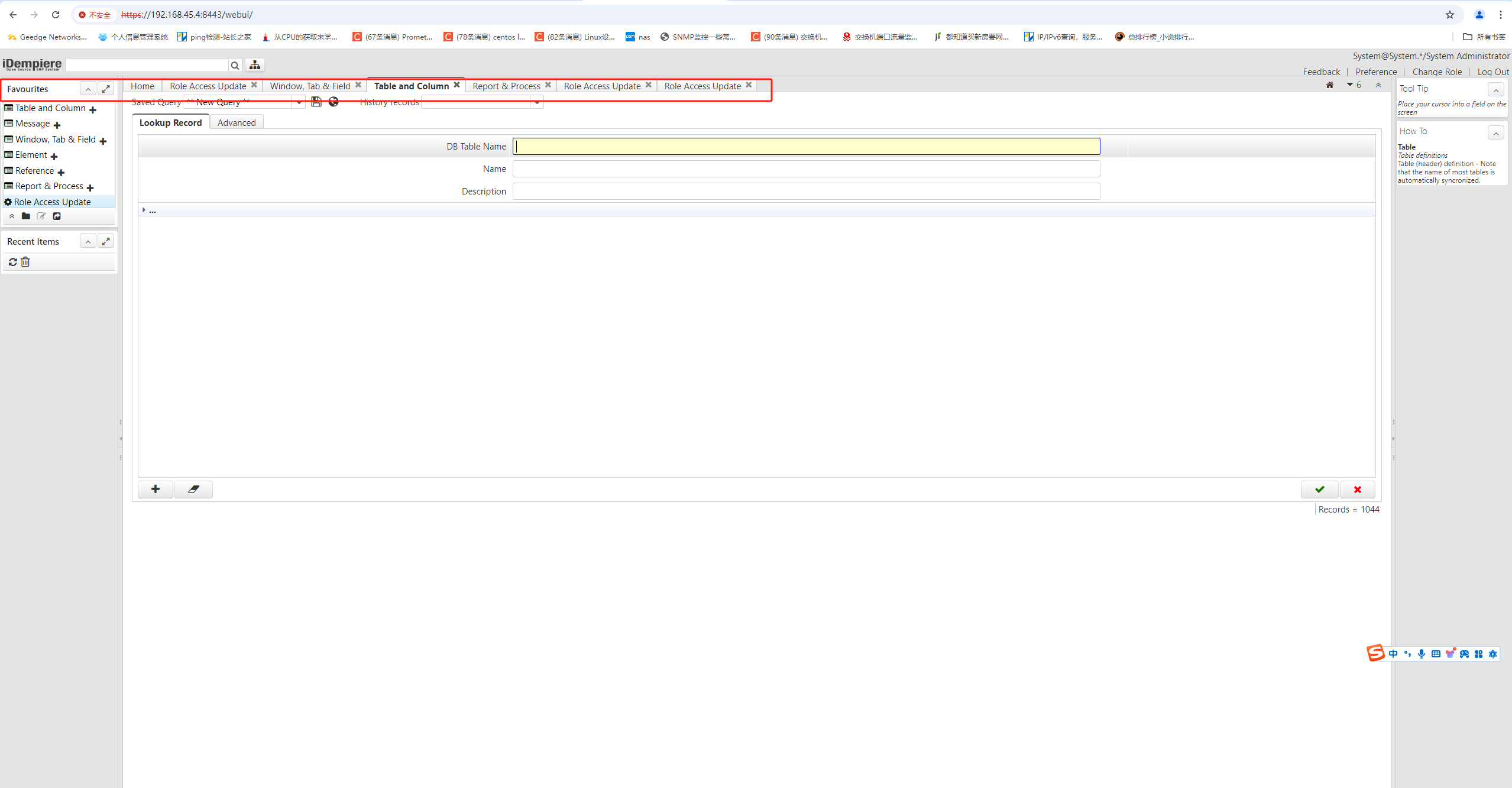Confirm lookup with green checkmark
The width and height of the screenshot is (1512, 788).
(1319, 489)
